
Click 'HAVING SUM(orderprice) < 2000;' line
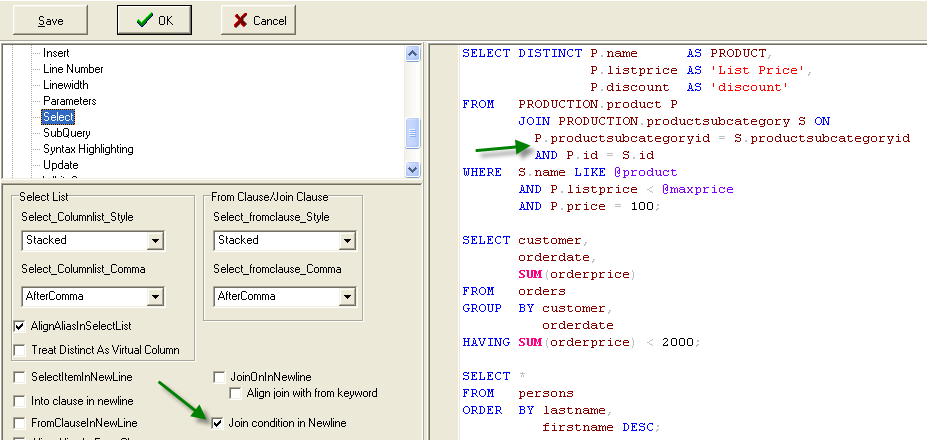pos(581,342)
